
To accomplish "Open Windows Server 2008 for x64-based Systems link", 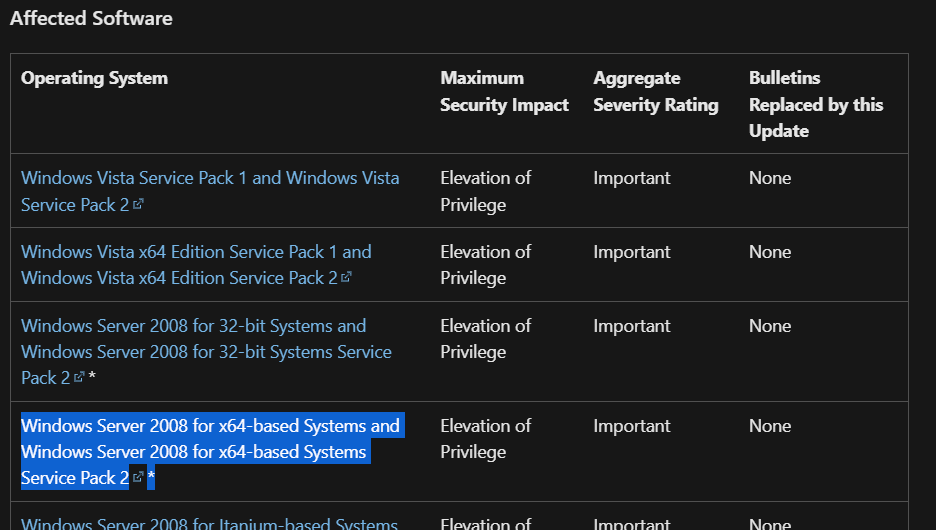I will pos(210,451).
